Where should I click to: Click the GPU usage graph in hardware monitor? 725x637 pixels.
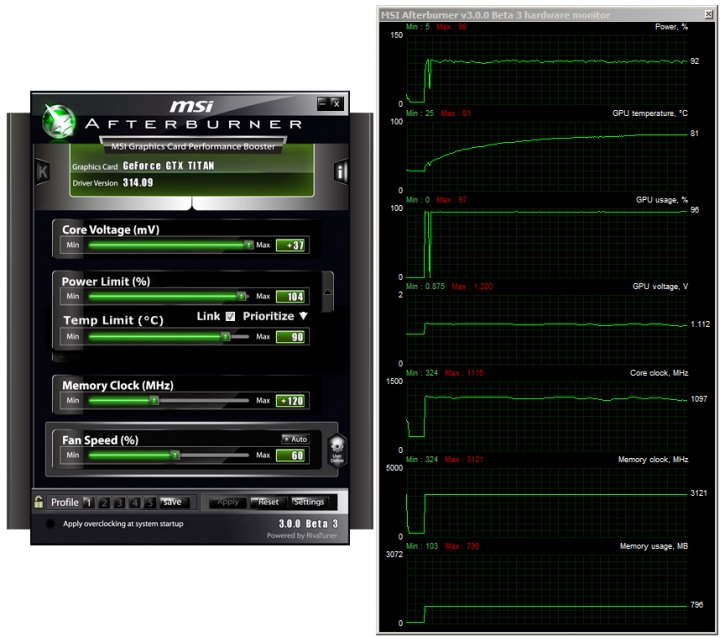(x=547, y=242)
